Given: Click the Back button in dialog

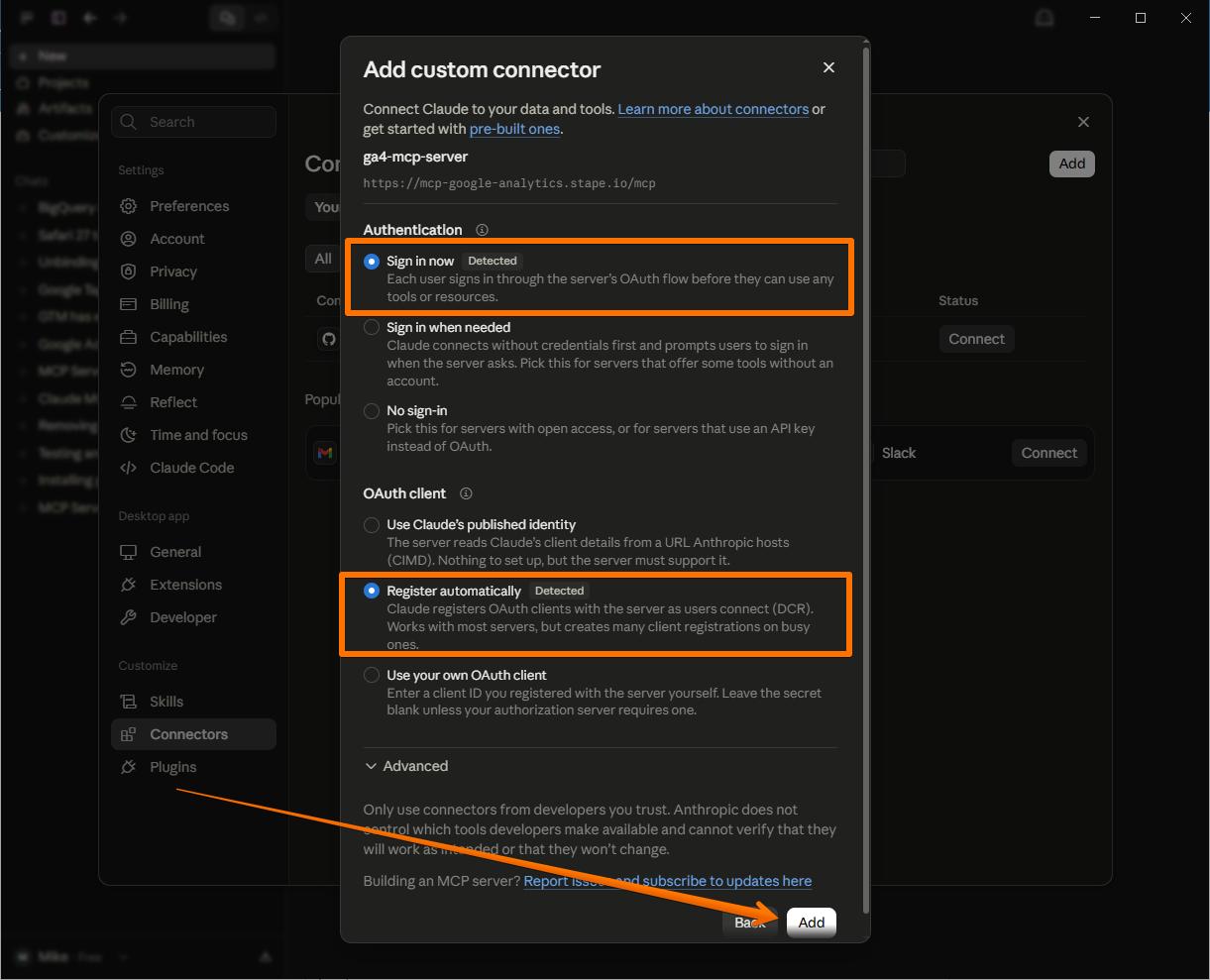Looking at the screenshot, I should click(x=750, y=923).
